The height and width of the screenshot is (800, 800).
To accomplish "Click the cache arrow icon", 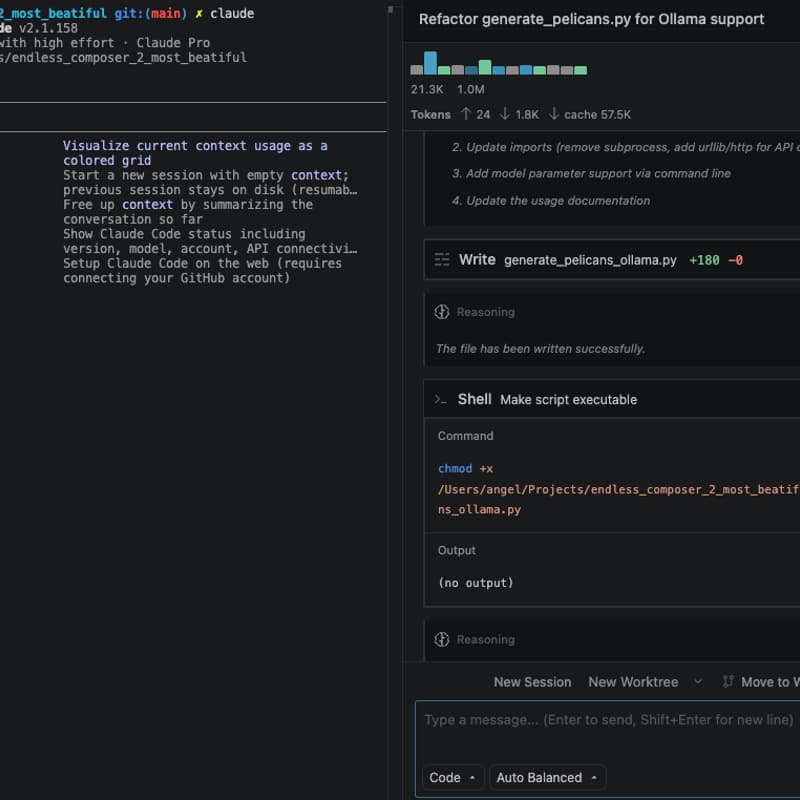I will pyautogui.click(x=554, y=114).
